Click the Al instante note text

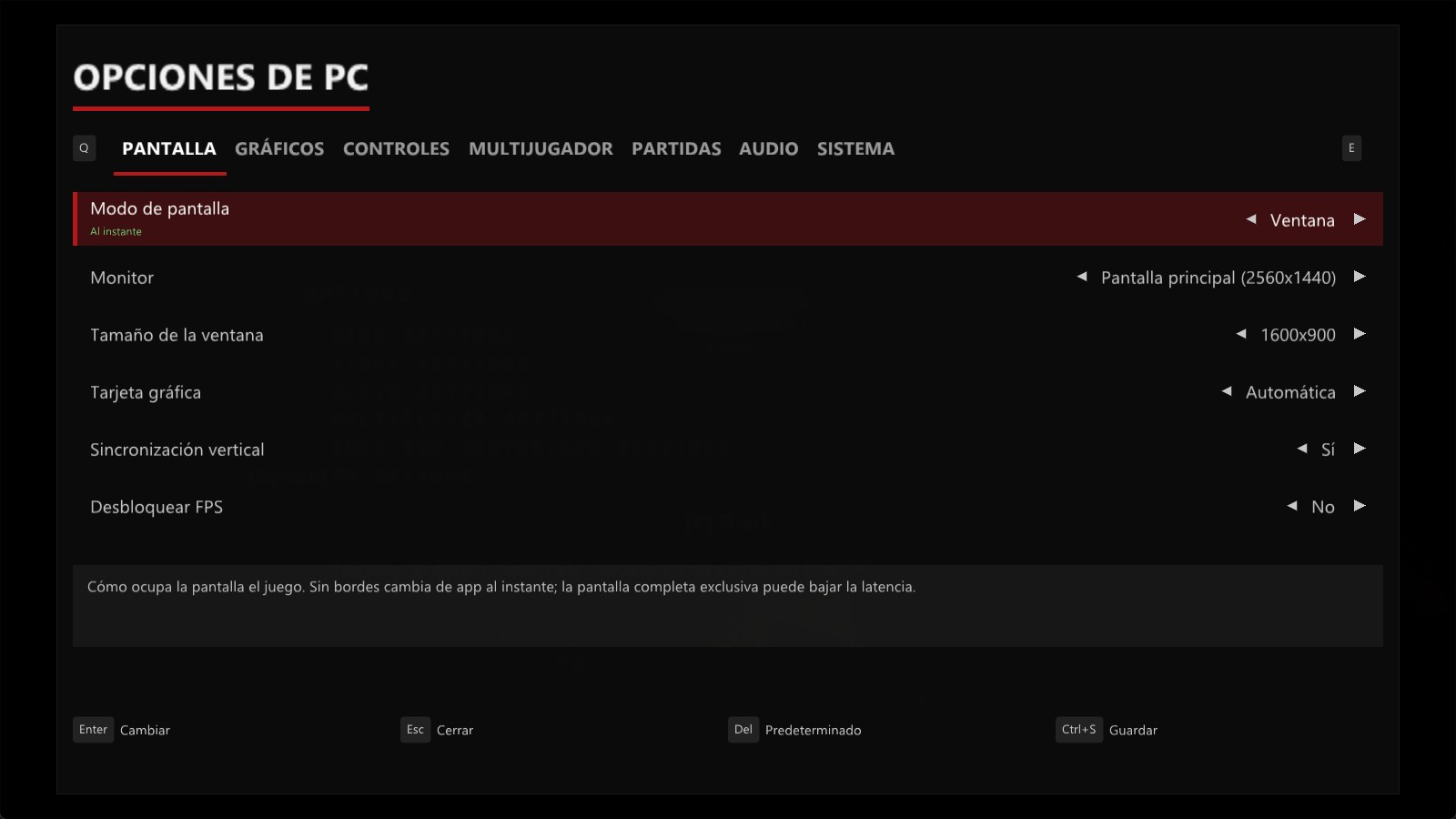(116, 231)
